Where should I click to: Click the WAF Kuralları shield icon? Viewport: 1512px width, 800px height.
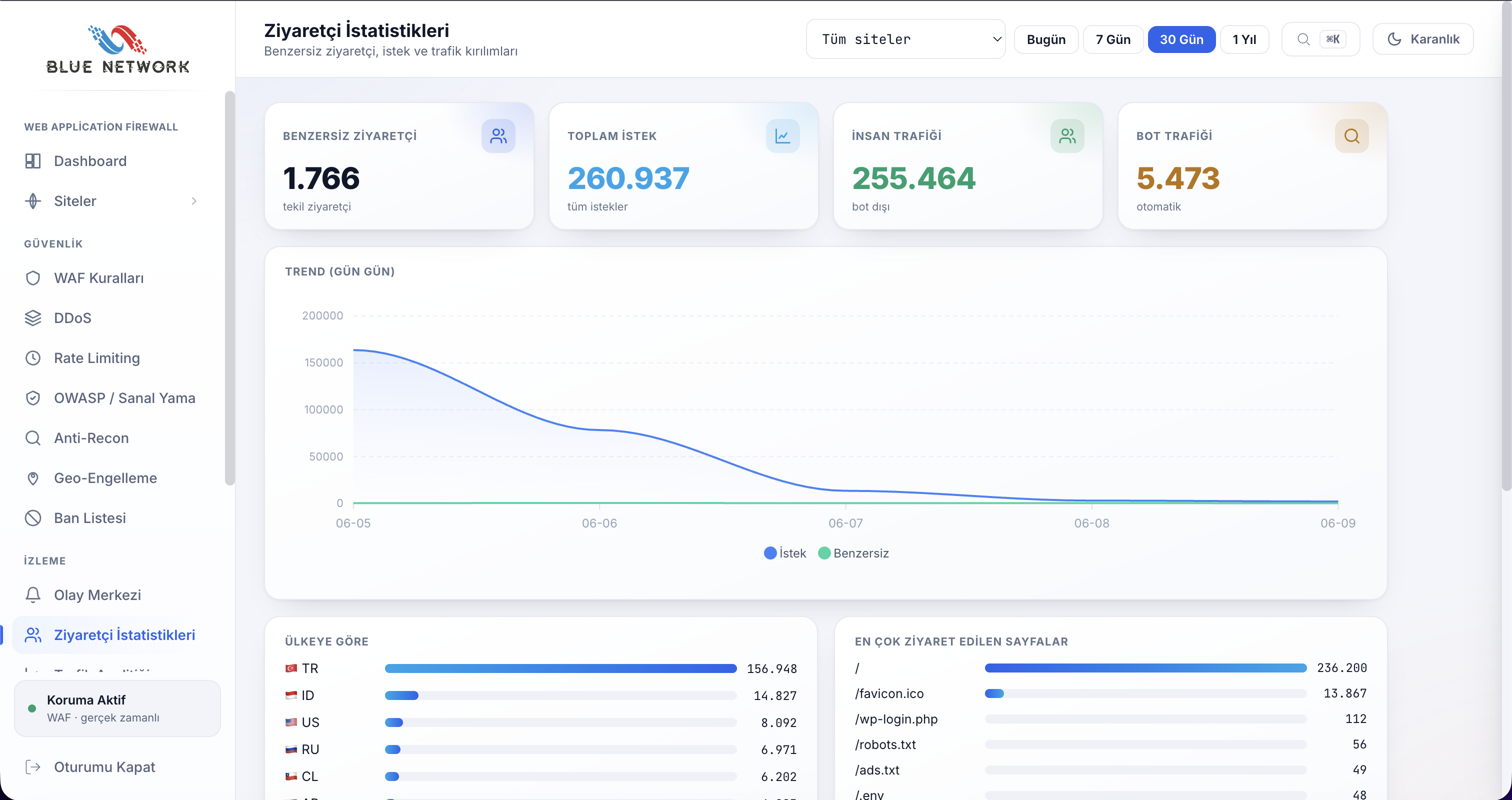33,277
